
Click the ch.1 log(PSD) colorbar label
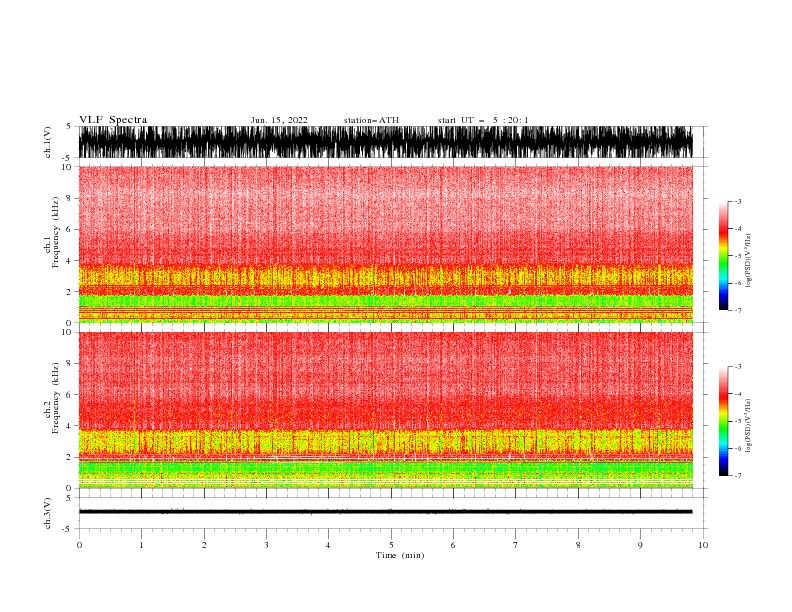click(x=748, y=261)
